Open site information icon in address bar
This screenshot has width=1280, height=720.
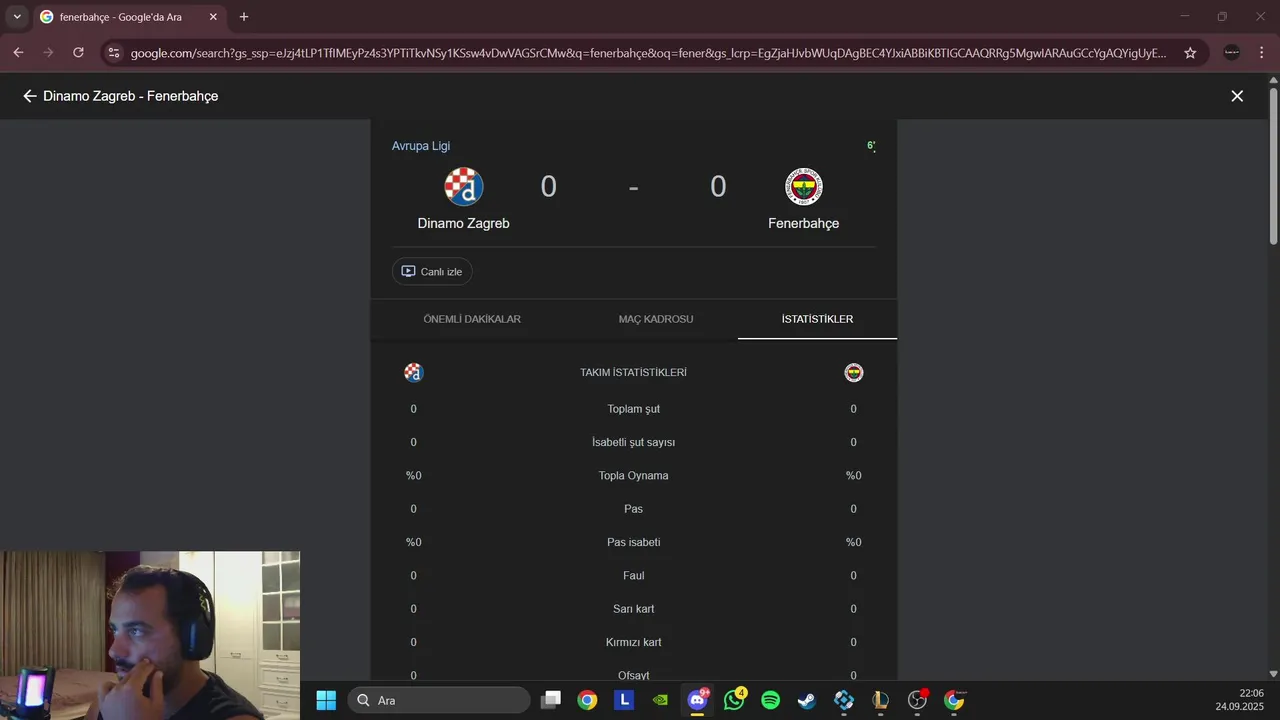click(x=114, y=53)
